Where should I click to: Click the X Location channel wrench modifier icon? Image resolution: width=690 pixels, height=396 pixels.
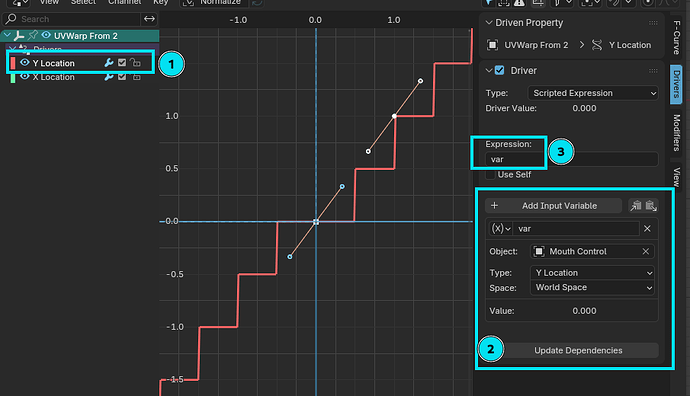[109, 77]
